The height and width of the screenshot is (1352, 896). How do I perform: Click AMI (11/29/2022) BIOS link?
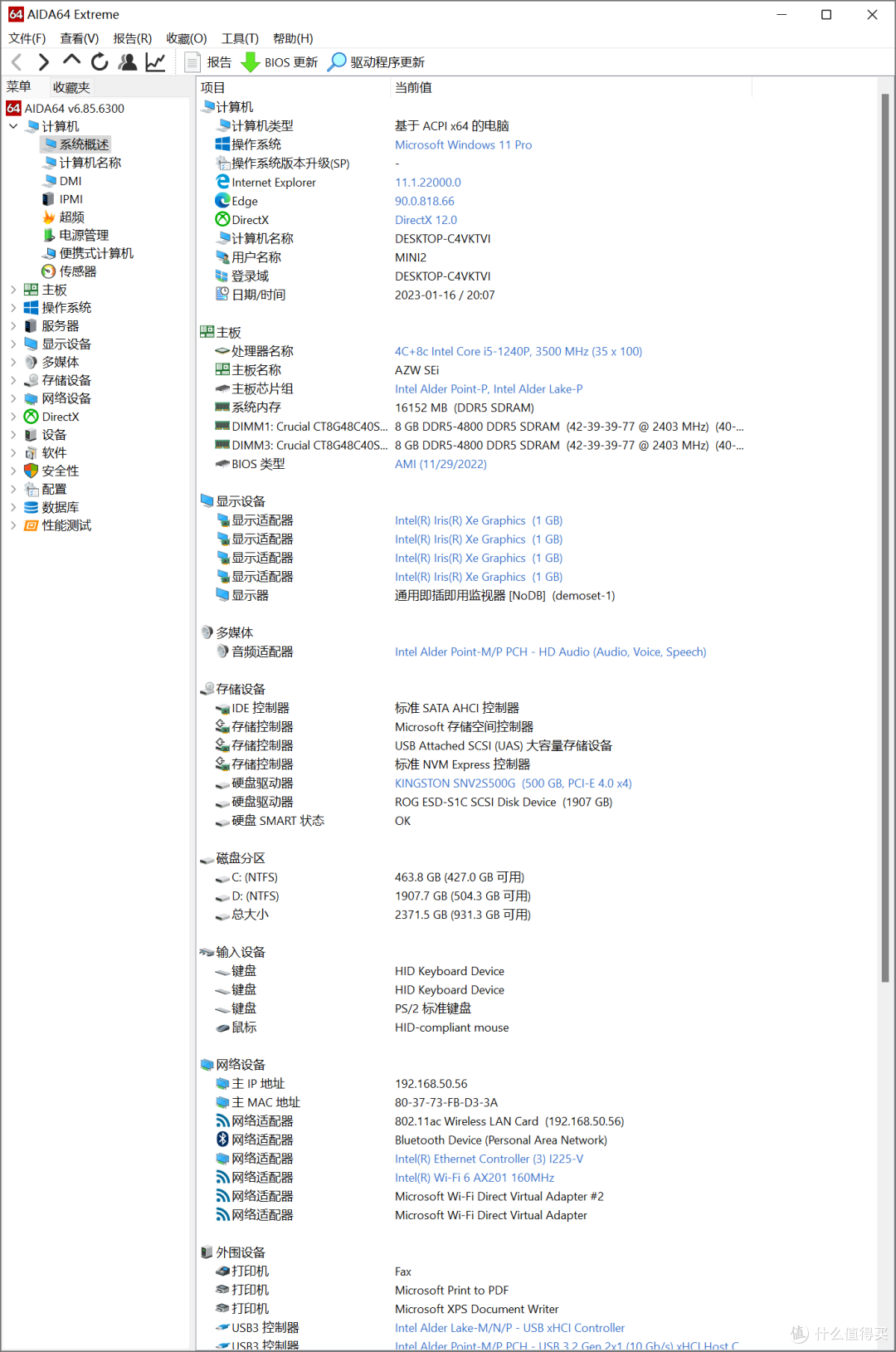[x=441, y=464]
